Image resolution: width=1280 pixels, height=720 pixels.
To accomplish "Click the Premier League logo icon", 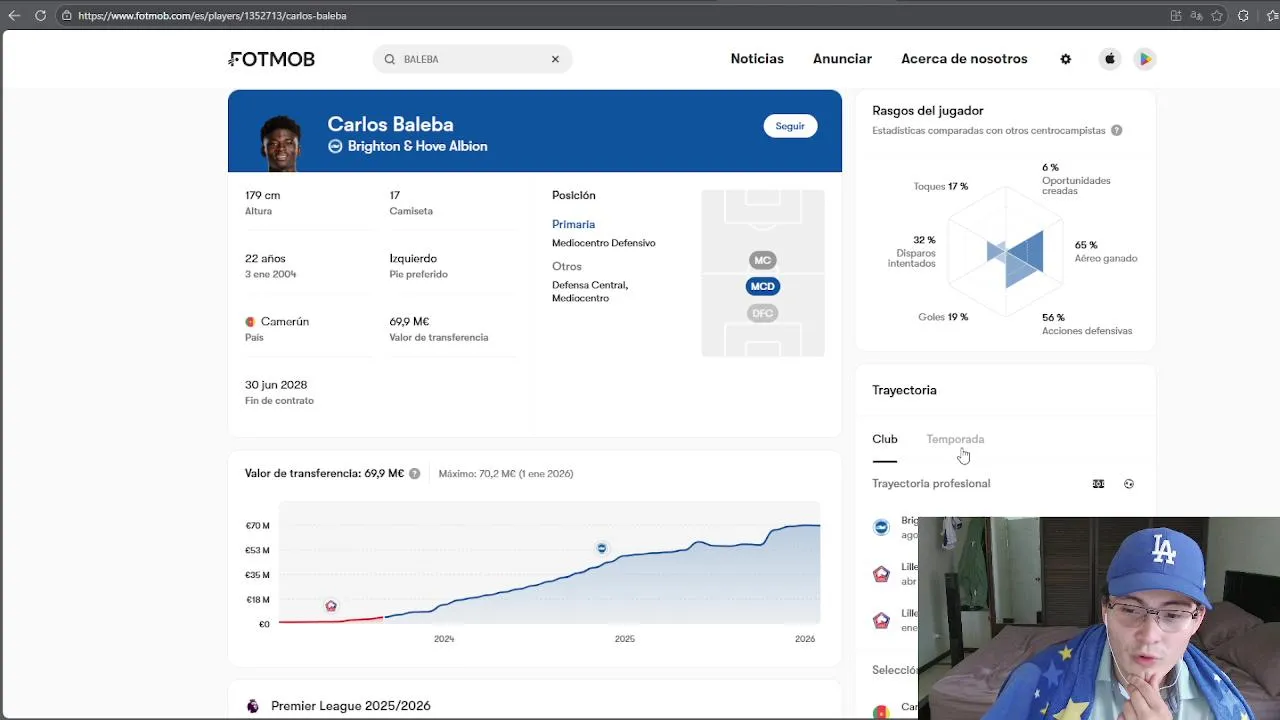I will click(x=253, y=706).
